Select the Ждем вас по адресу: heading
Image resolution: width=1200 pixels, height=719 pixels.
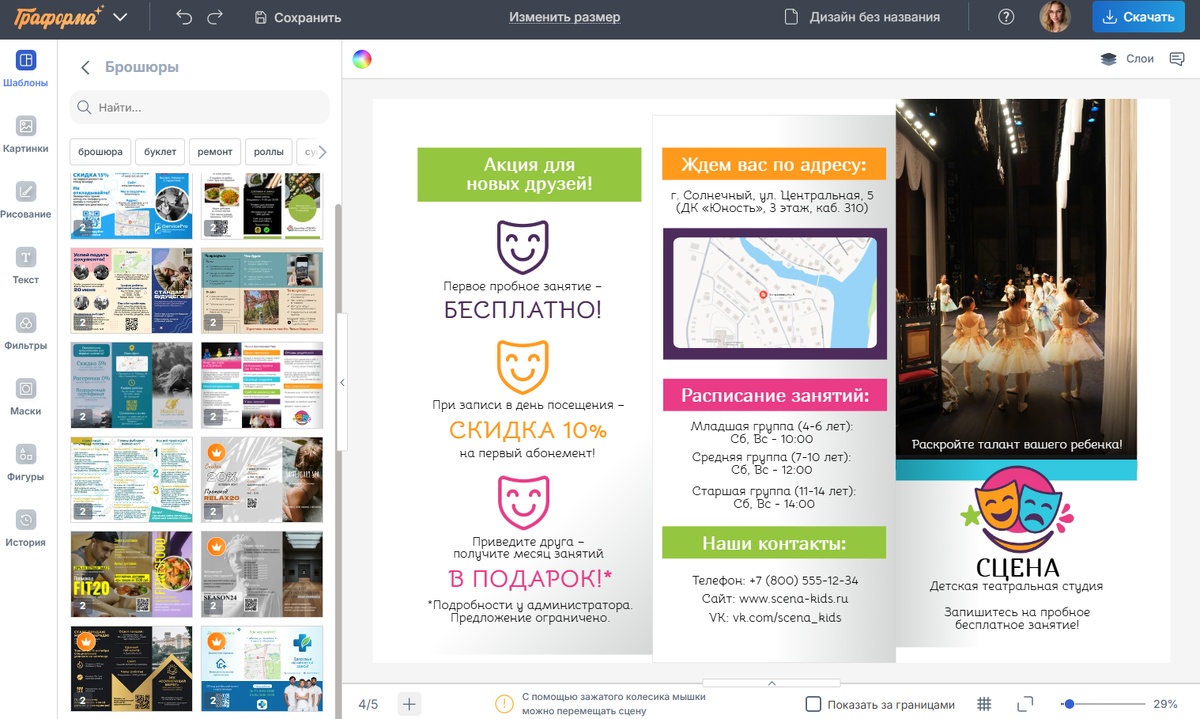point(774,164)
